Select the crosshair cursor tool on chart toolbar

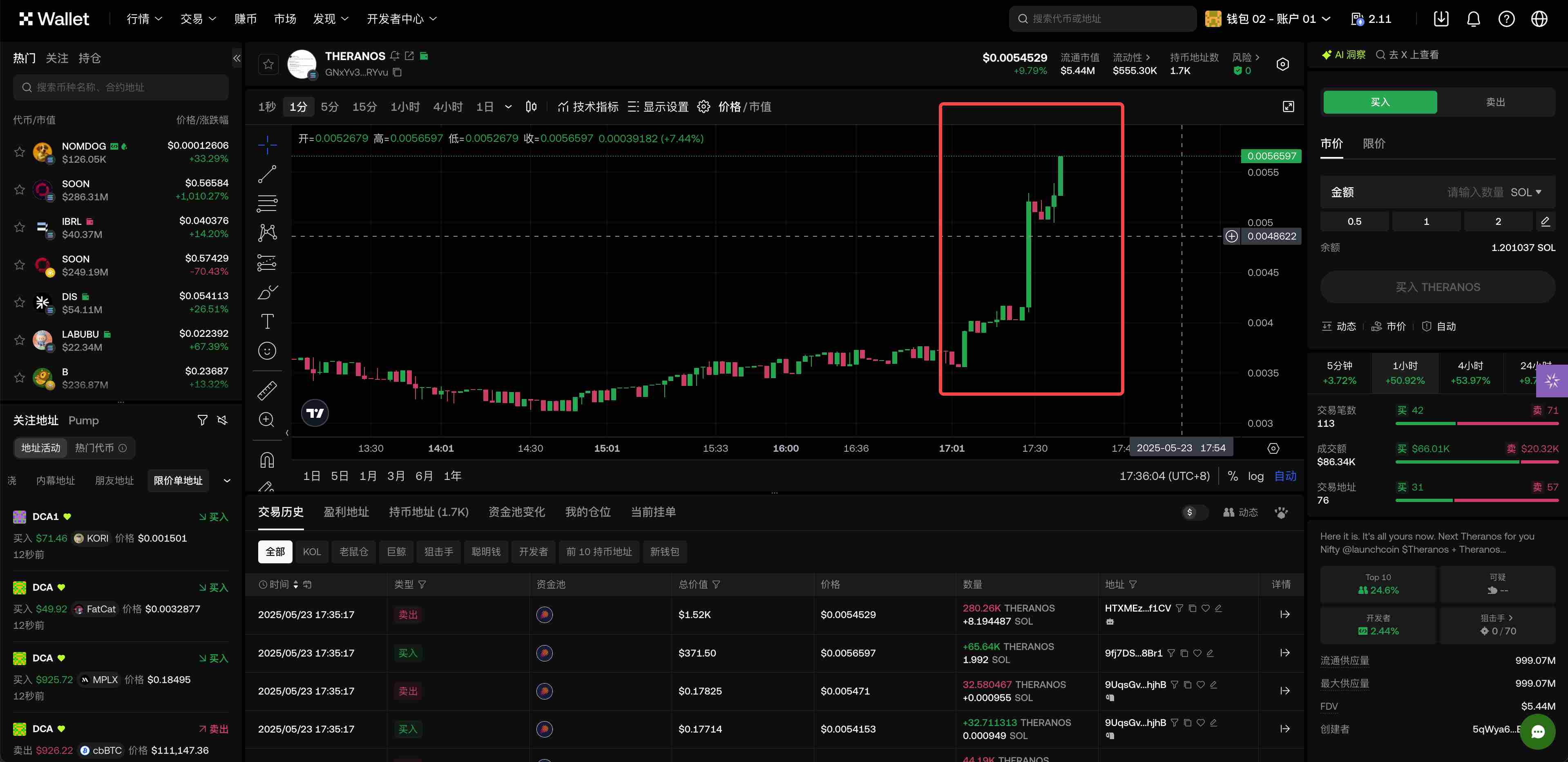point(267,145)
